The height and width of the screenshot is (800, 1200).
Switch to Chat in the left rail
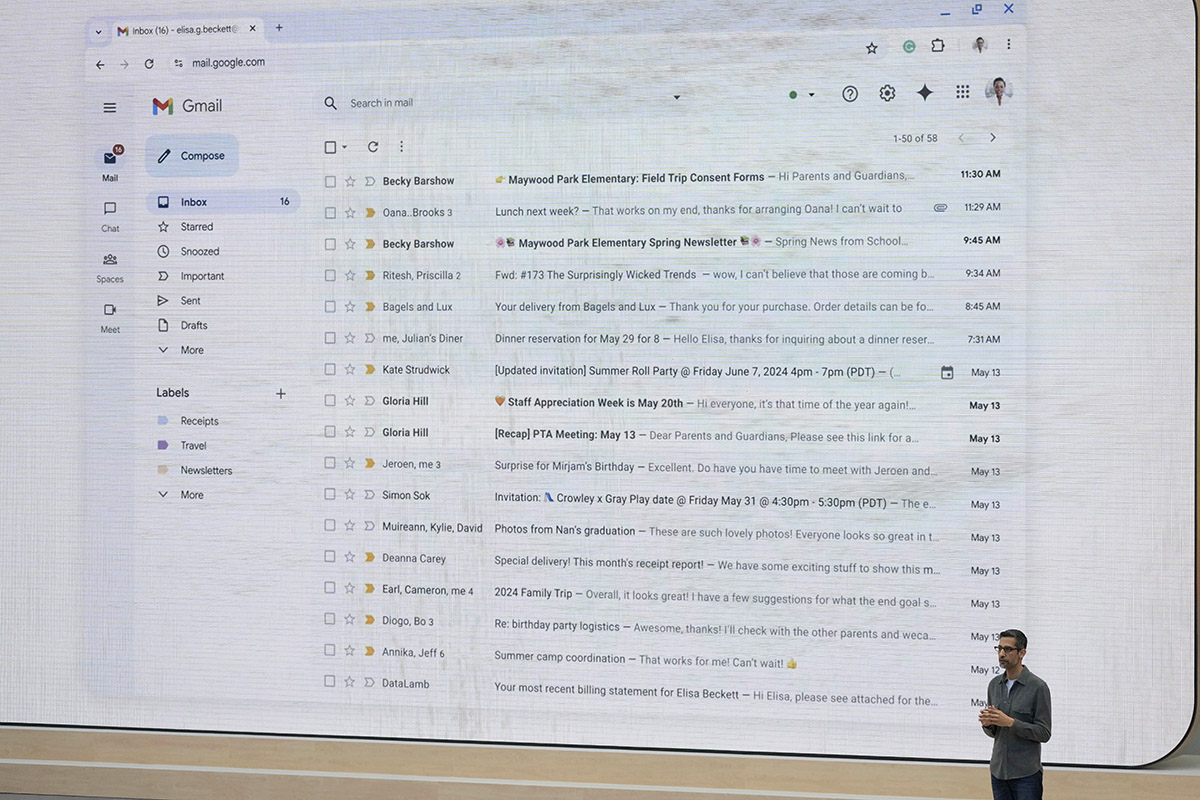coord(109,213)
